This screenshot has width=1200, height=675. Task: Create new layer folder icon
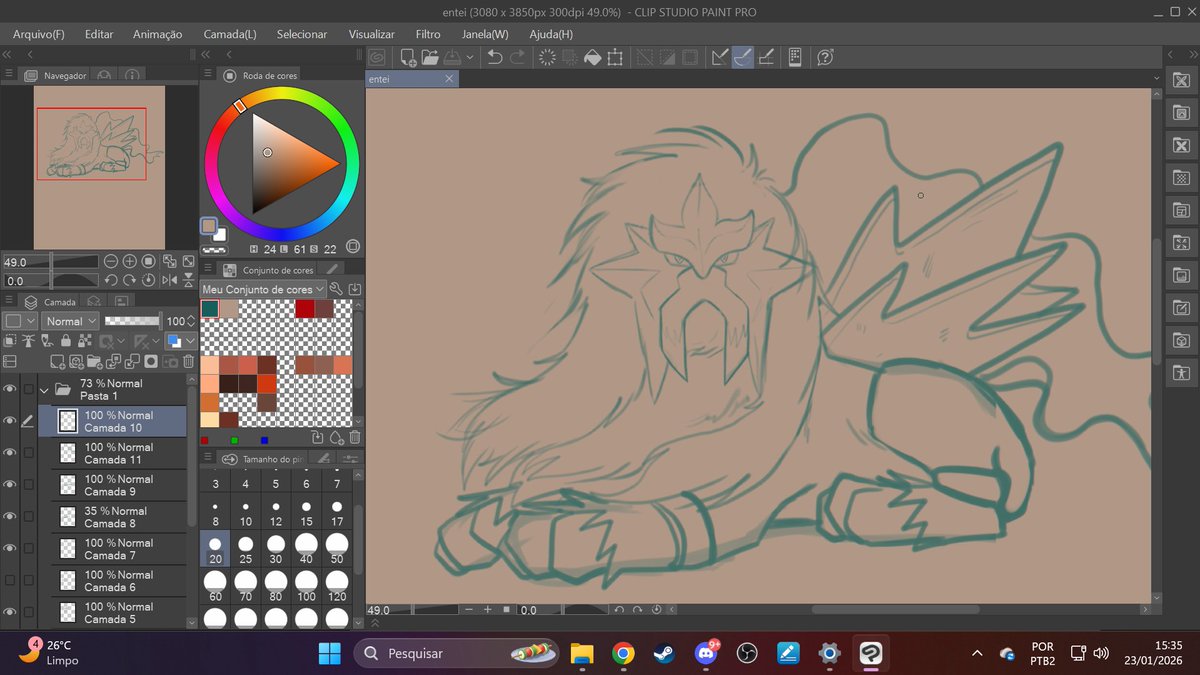point(95,362)
